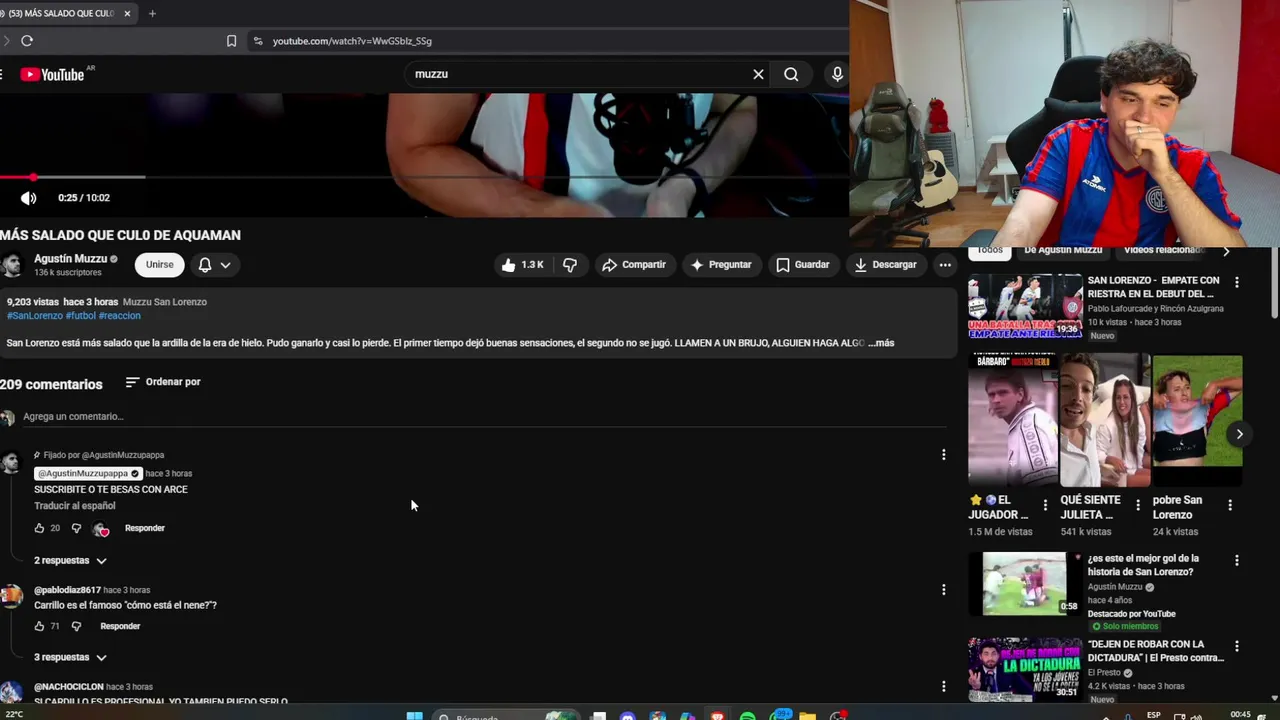1280x720 pixels.
Task: Expand 2 respuestas under the pinned comment
Action: pos(70,561)
